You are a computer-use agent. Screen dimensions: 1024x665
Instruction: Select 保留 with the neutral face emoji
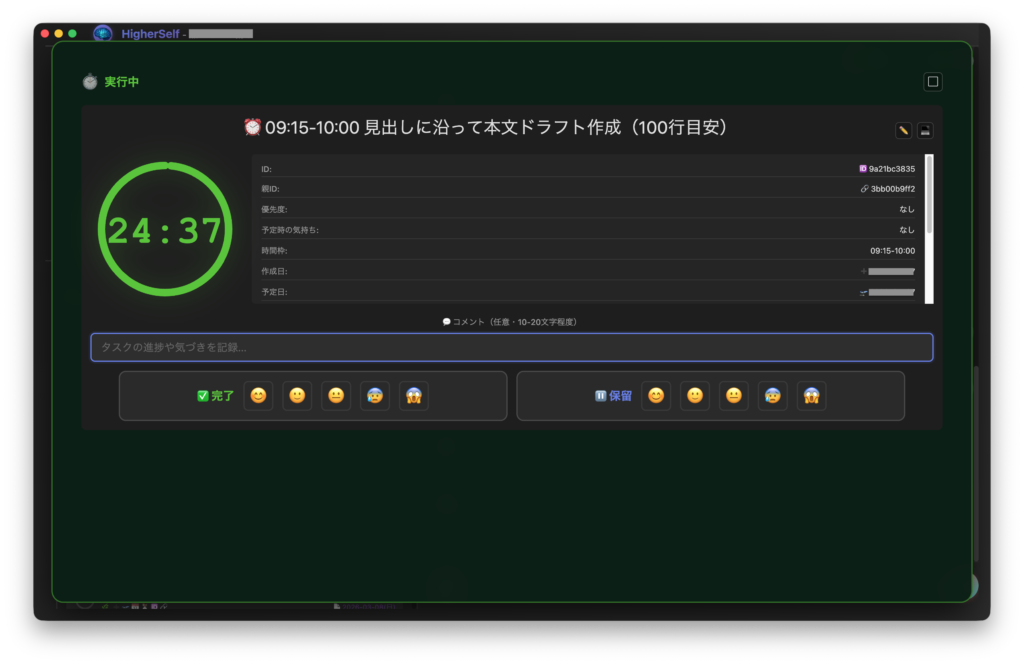click(x=734, y=396)
